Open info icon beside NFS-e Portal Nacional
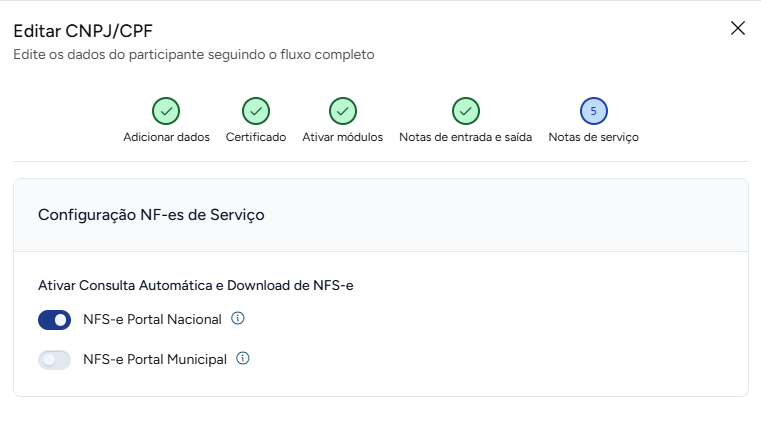The height and width of the screenshot is (426, 761). tap(237, 318)
